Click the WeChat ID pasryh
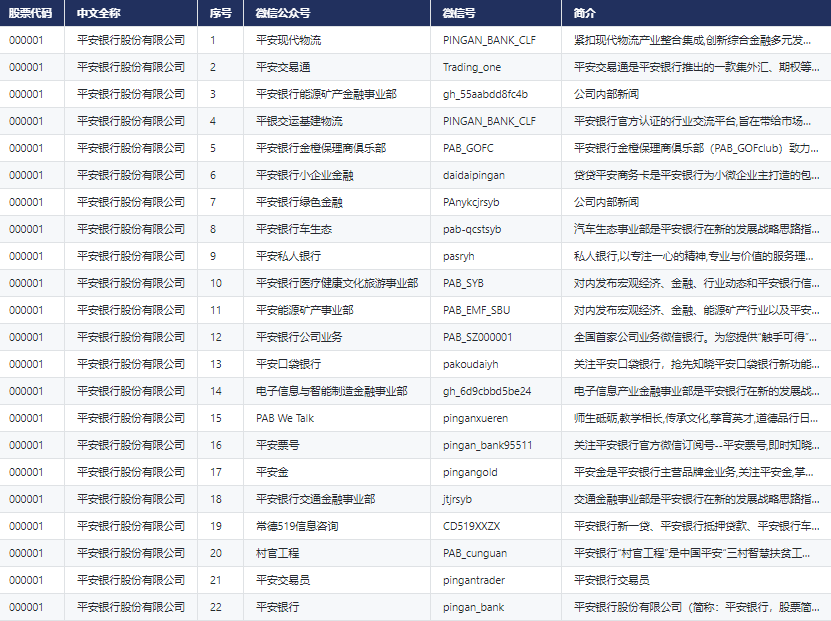This screenshot has width=831, height=621. coord(459,256)
